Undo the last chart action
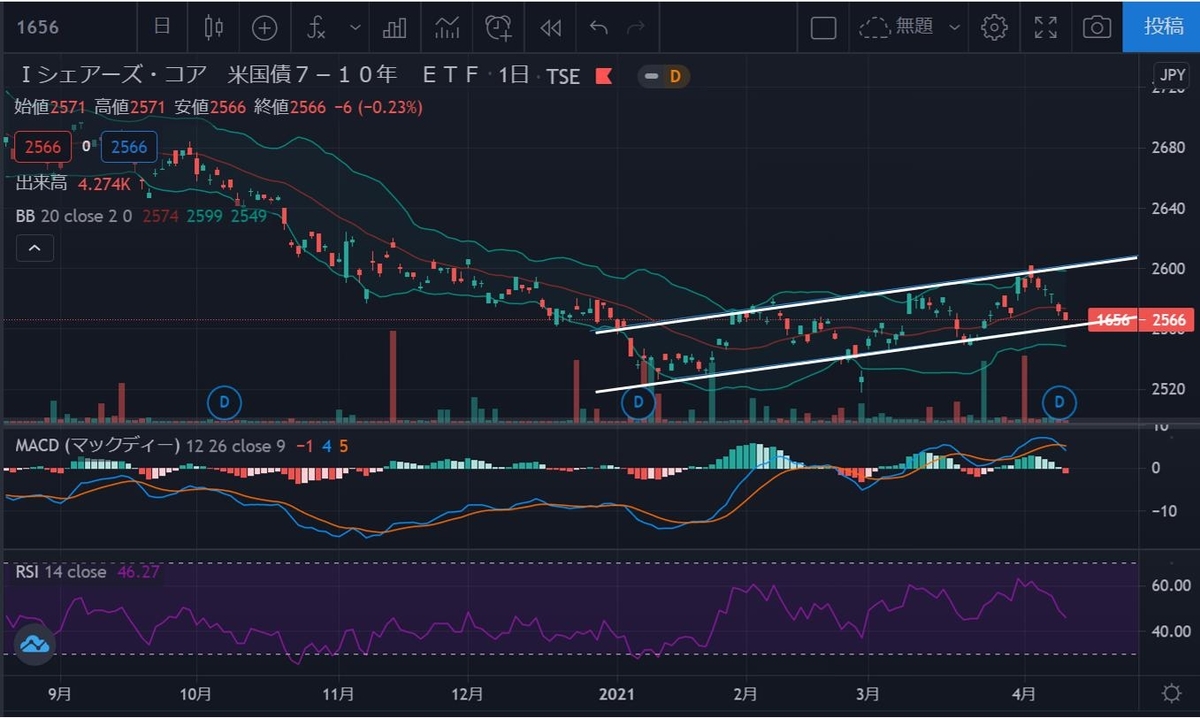This screenshot has width=1200, height=718. 599,27
